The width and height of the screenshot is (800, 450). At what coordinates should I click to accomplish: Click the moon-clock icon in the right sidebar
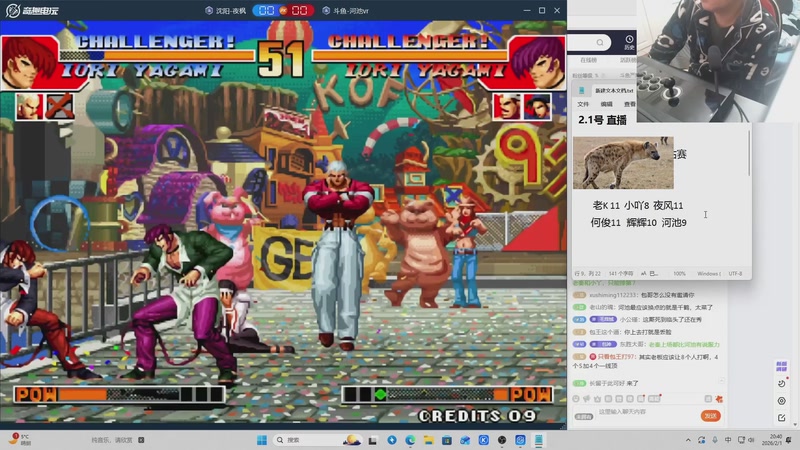coord(782,383)
